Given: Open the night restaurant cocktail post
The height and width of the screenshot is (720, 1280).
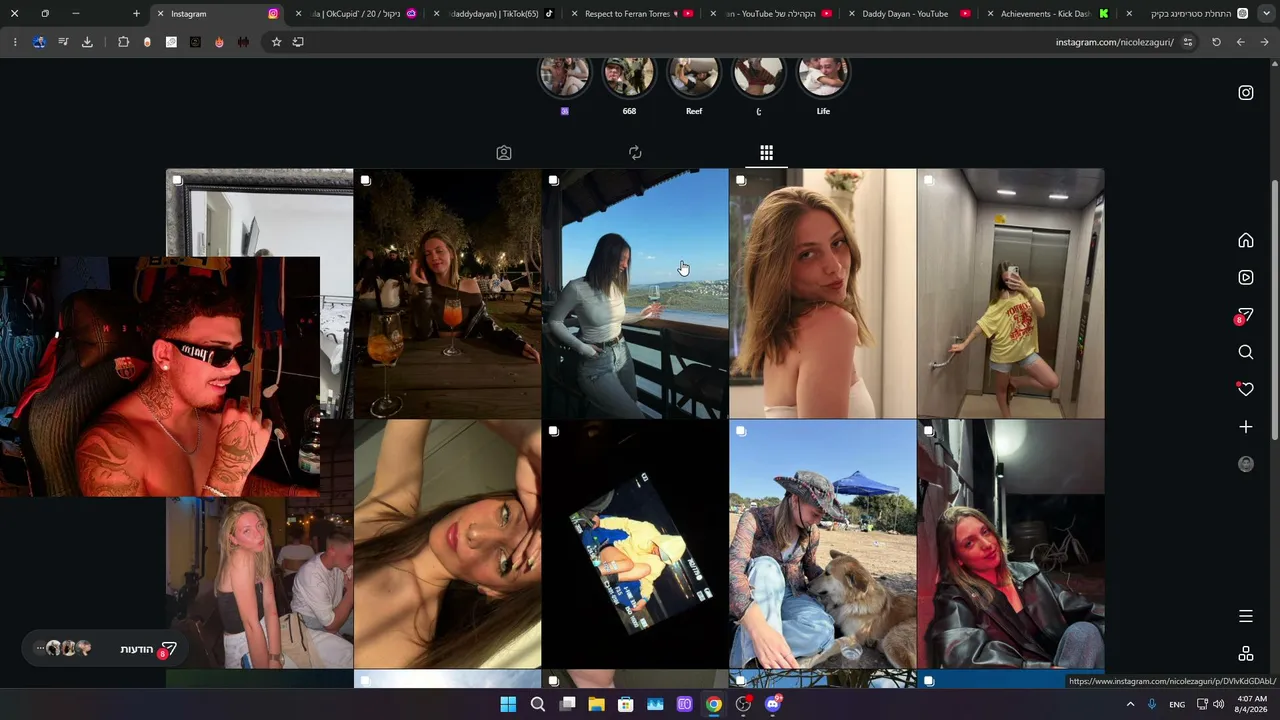Looking at the screenshot, I should [447, 293].
